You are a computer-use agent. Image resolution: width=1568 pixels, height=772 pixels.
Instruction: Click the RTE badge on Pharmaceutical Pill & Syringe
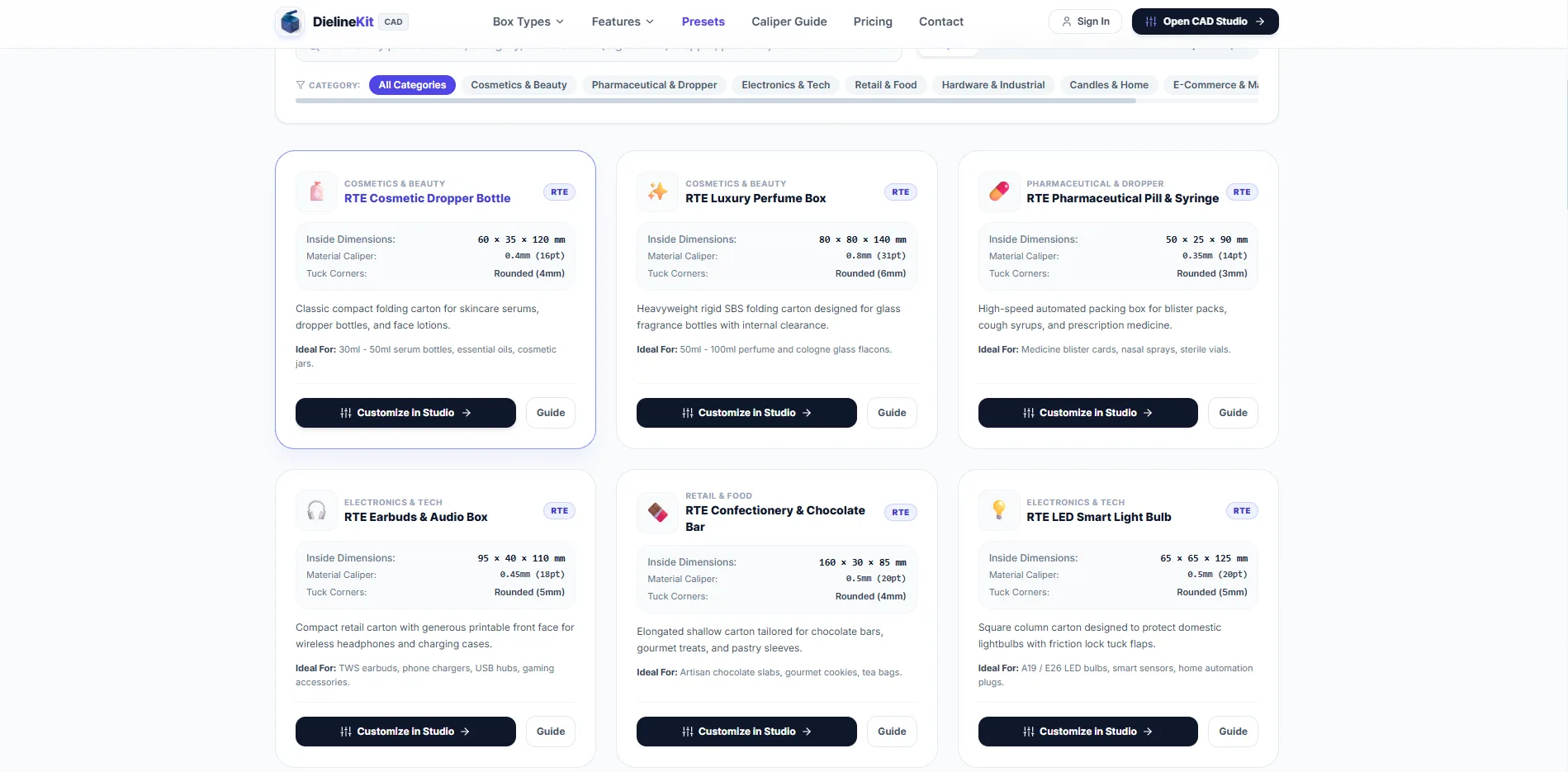pos(1242,192)
